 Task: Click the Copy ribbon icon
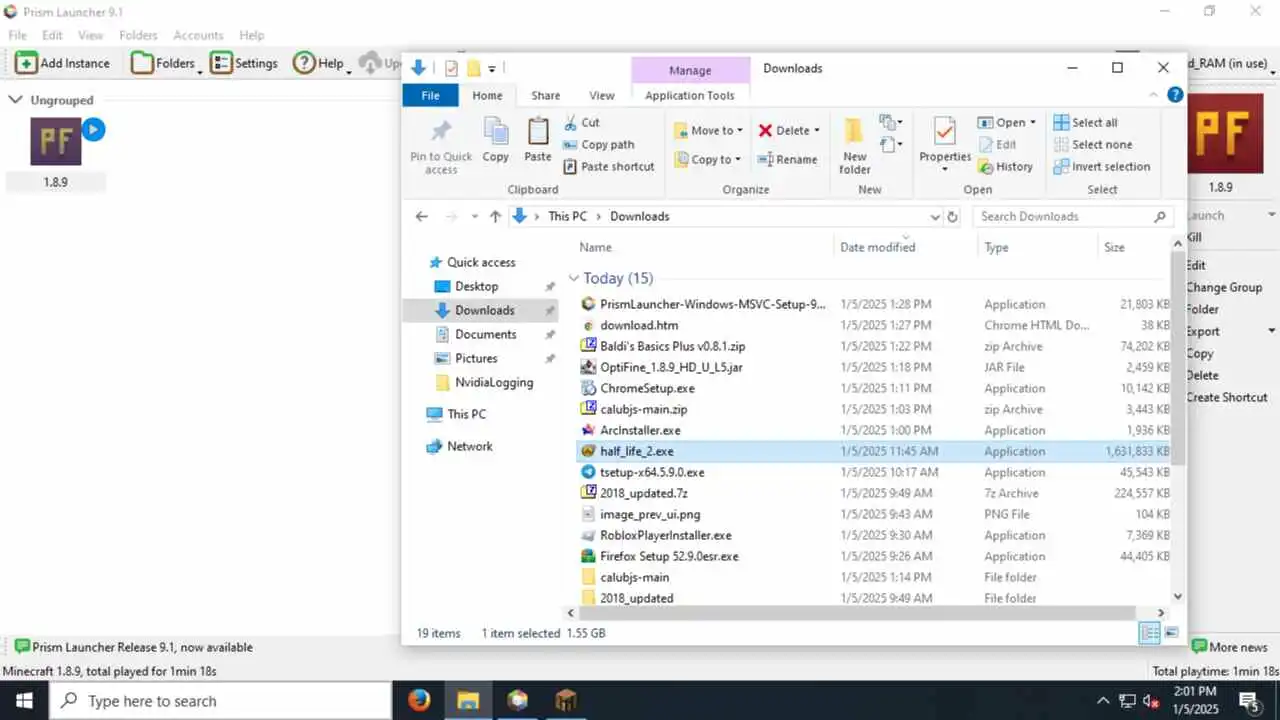496,131
